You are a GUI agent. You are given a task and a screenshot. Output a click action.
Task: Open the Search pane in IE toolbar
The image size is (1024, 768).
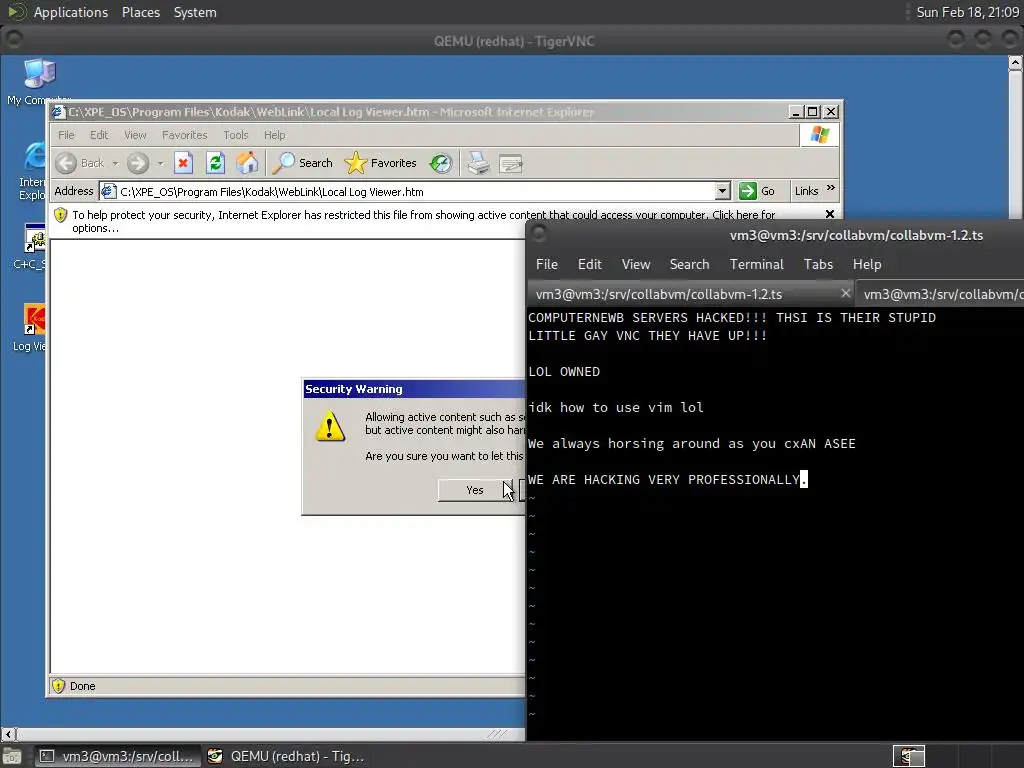[x=302, y=163]
